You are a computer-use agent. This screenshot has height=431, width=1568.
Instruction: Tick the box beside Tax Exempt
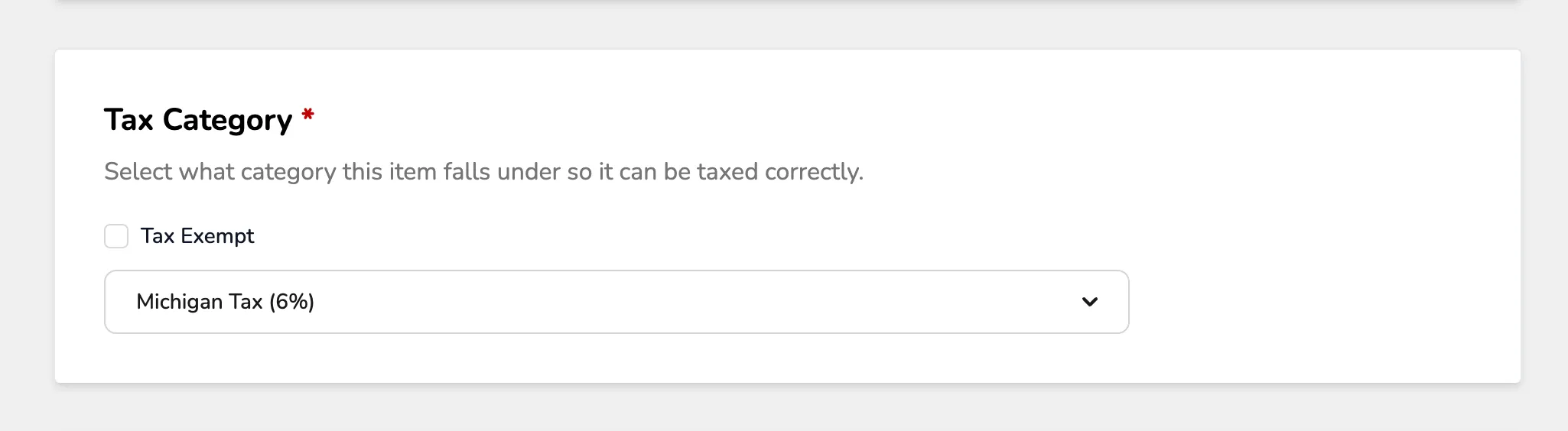116,236
